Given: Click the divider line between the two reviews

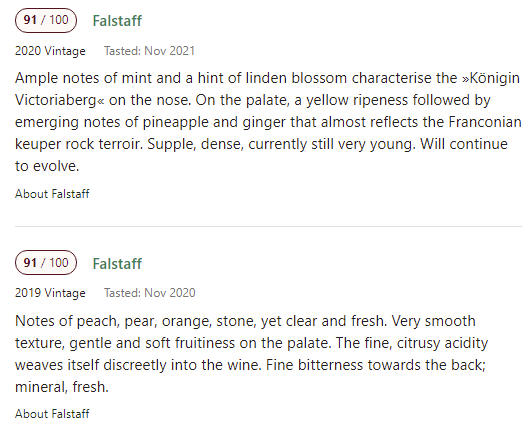Looking at the screenshot, I should [268, 226].
